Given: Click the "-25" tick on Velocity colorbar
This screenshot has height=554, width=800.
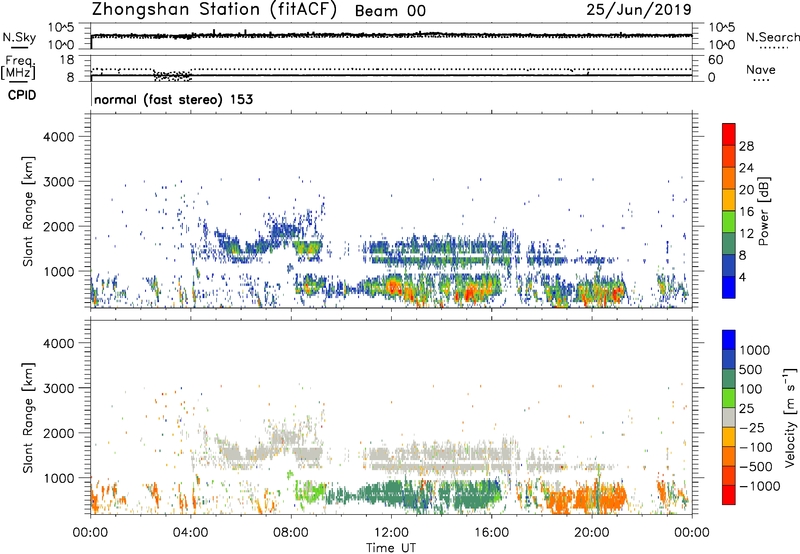Looking at the screenshot, I should (752, 427).
